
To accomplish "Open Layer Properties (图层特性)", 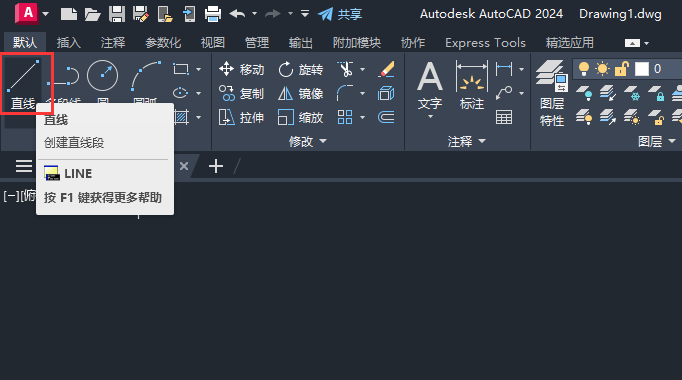I will (x=552, y=93).
